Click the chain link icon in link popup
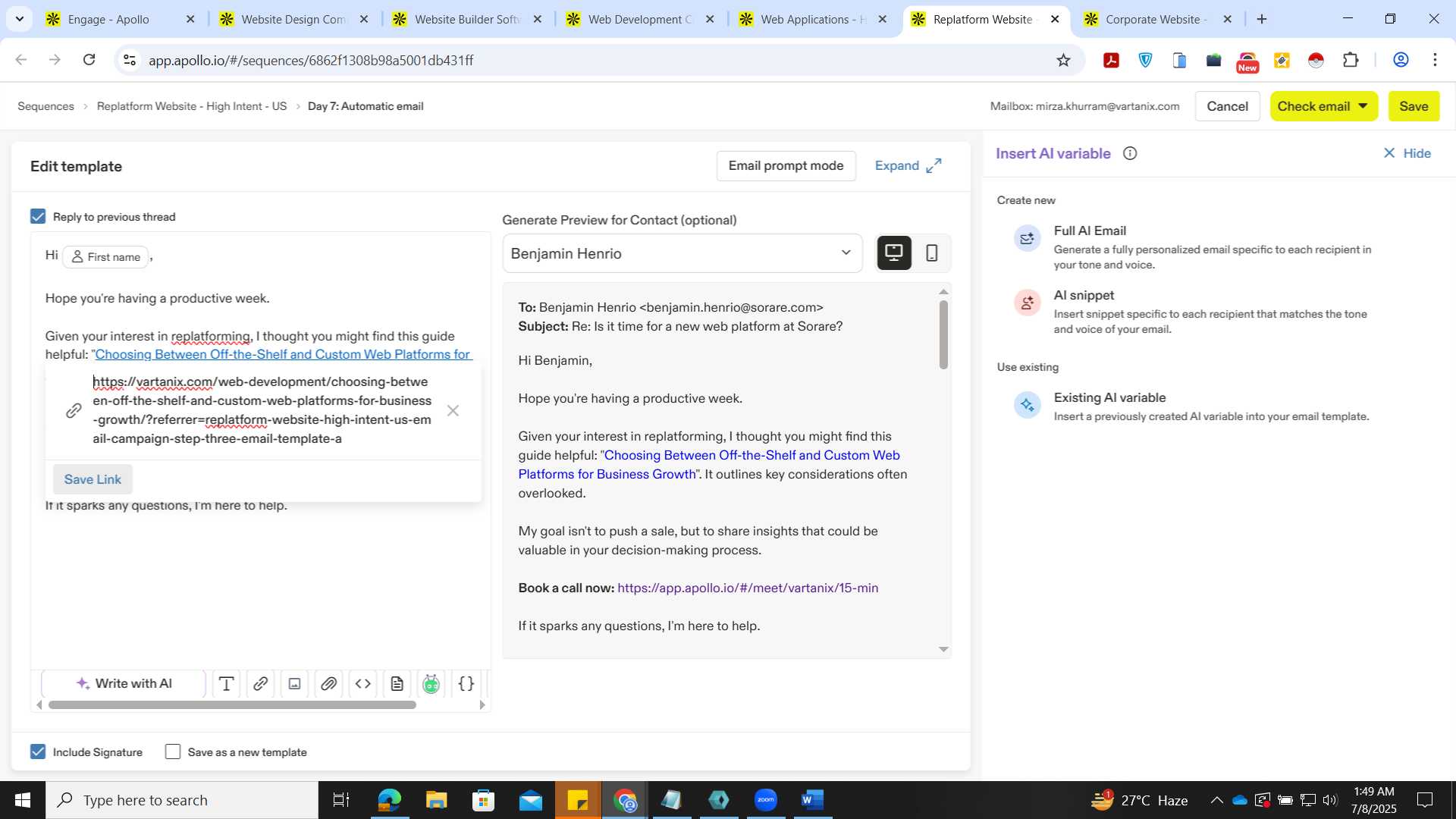The image size is (1456, 819). click(74, 411)
